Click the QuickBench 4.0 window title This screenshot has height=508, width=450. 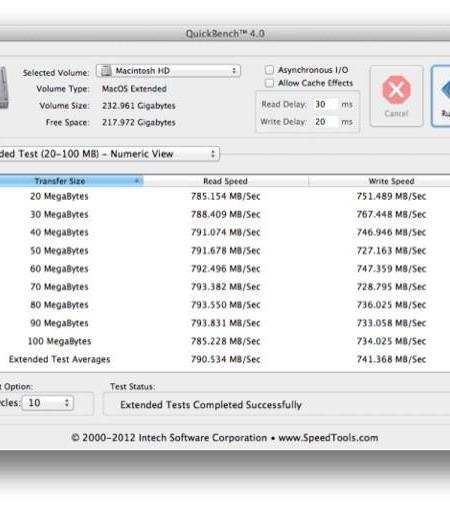pyautogui.click(x=225, y=34)
